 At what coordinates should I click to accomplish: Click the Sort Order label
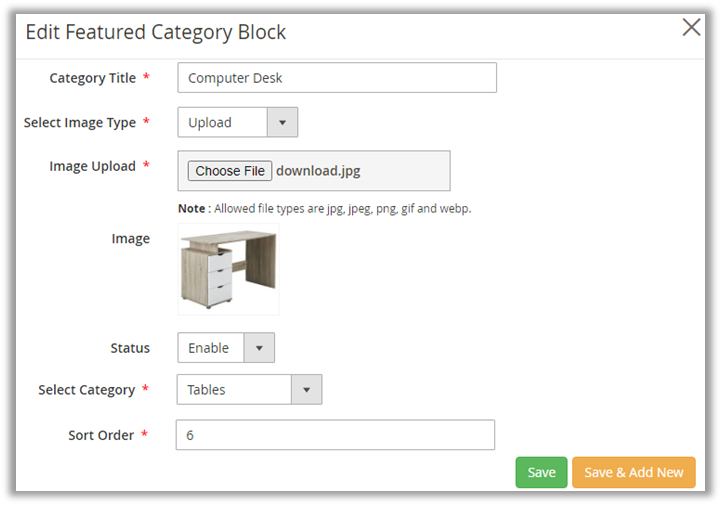101,435
